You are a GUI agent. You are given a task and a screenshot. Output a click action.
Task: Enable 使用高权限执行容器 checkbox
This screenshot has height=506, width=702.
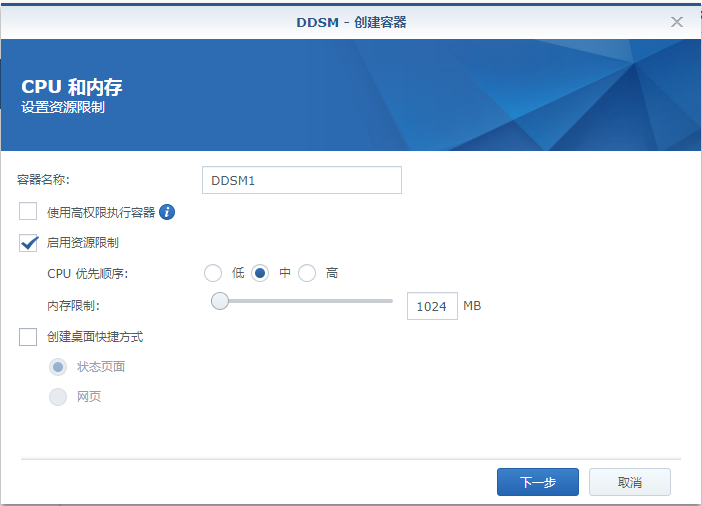[28, 212]
